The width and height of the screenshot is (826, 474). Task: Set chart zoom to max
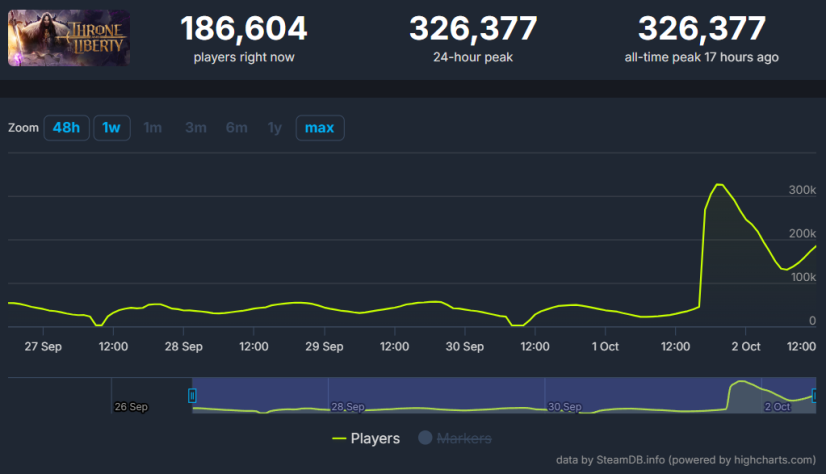coord(320,128)
